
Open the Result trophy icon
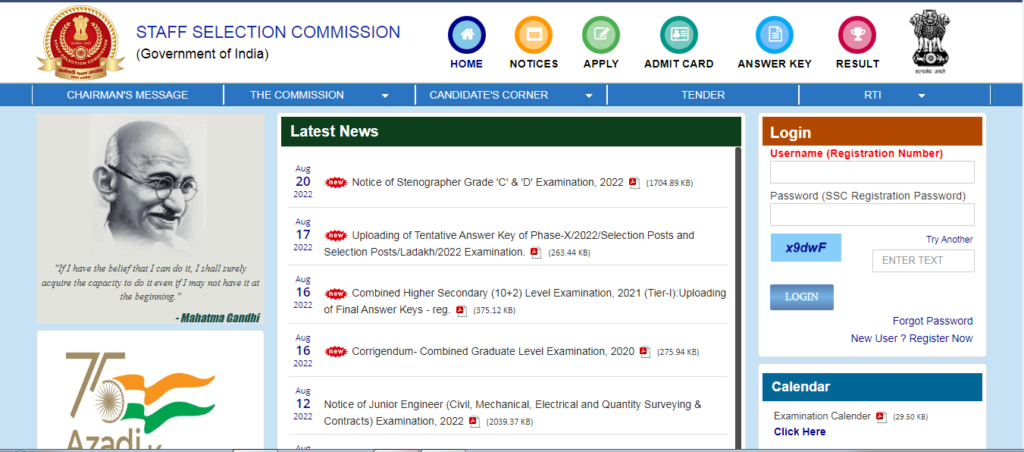[x=857, y=35]
